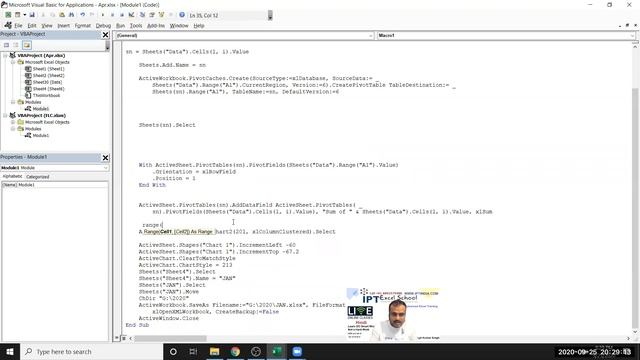640x360 pixels.
Task: Click the Copy toolbar icon
Action: (x=53, y=15)
